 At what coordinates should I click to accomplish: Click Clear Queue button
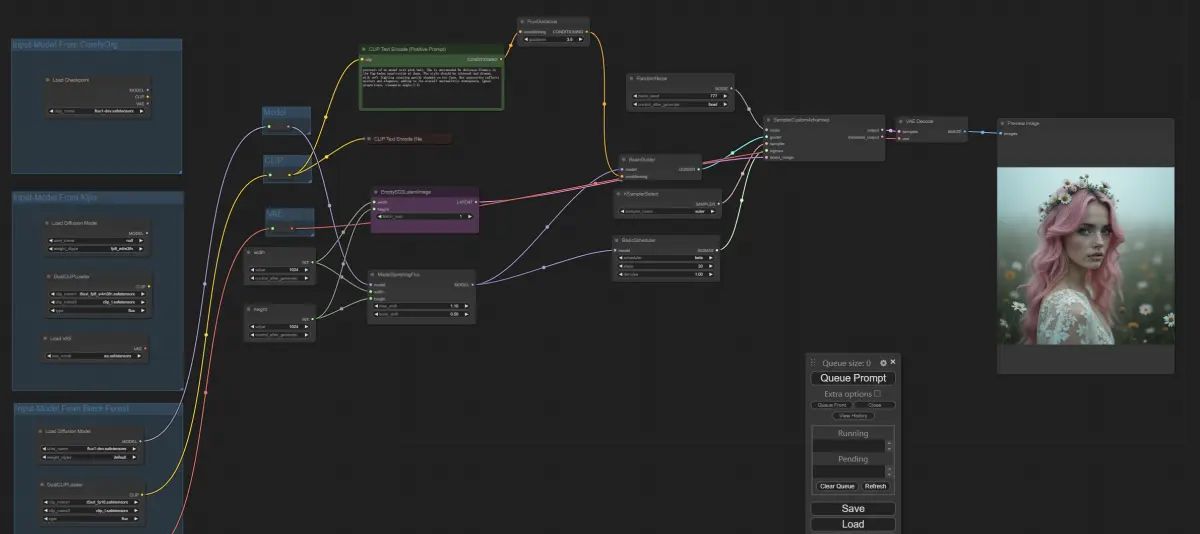point(837,486)
